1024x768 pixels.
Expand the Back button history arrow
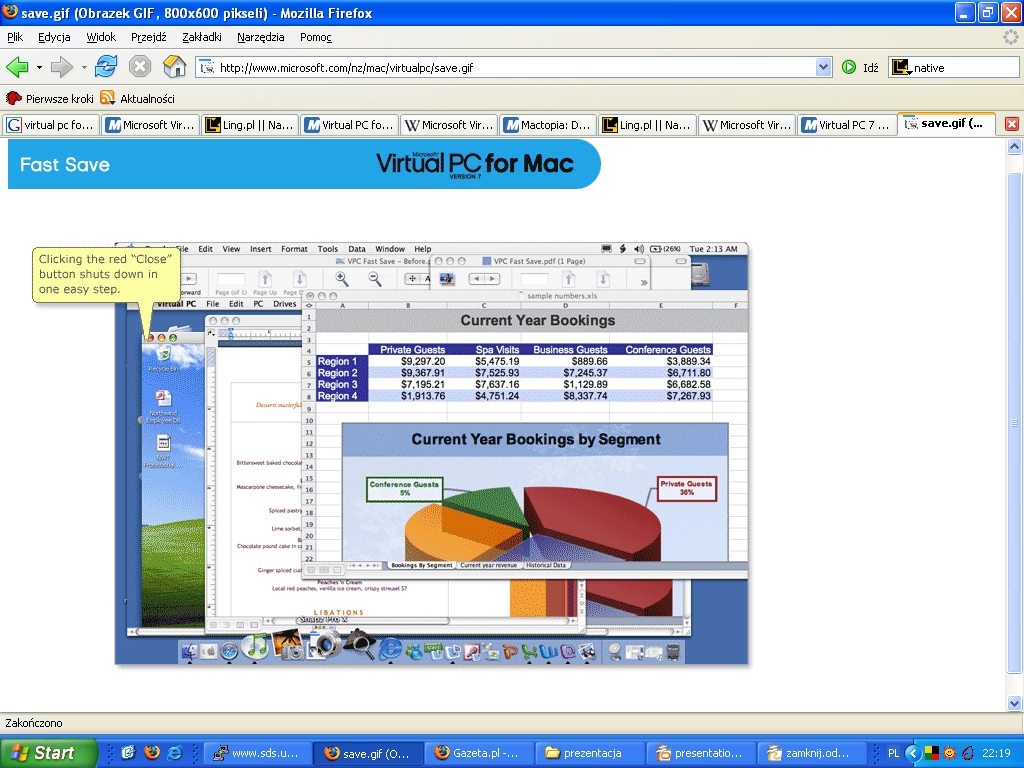[39, 67]
